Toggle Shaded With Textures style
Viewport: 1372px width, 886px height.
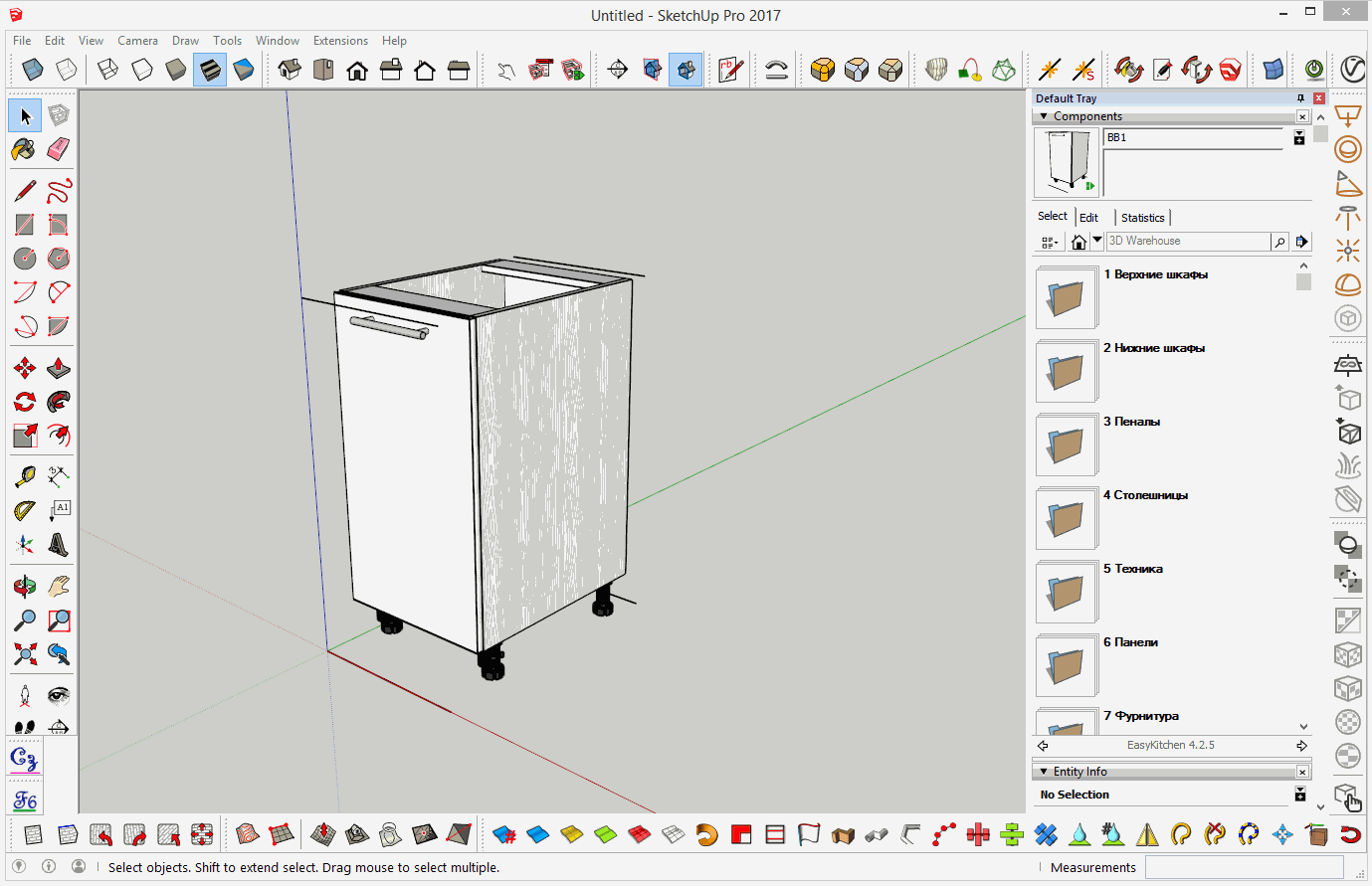point(210,70)
